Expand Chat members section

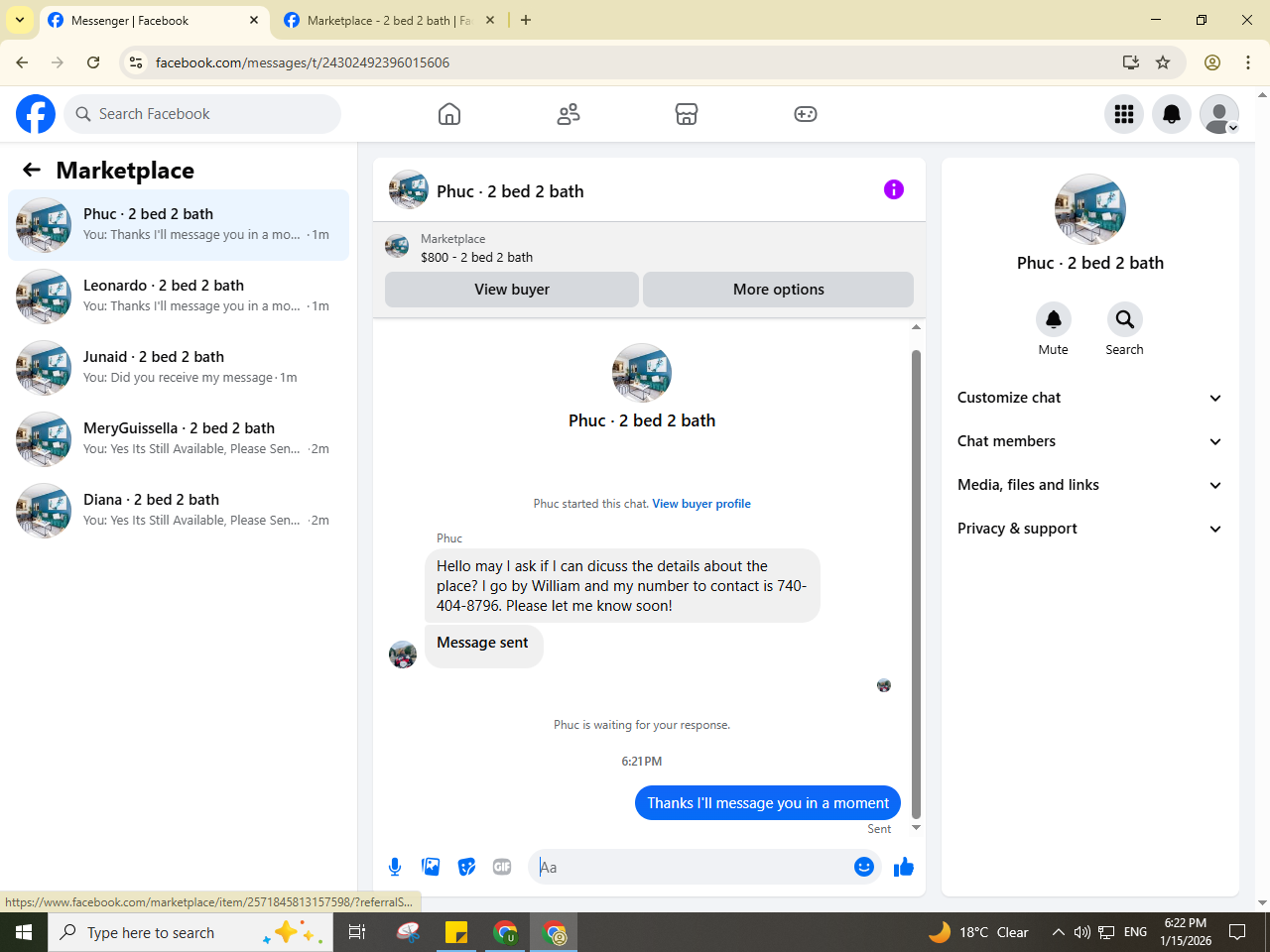(1090, 441)
